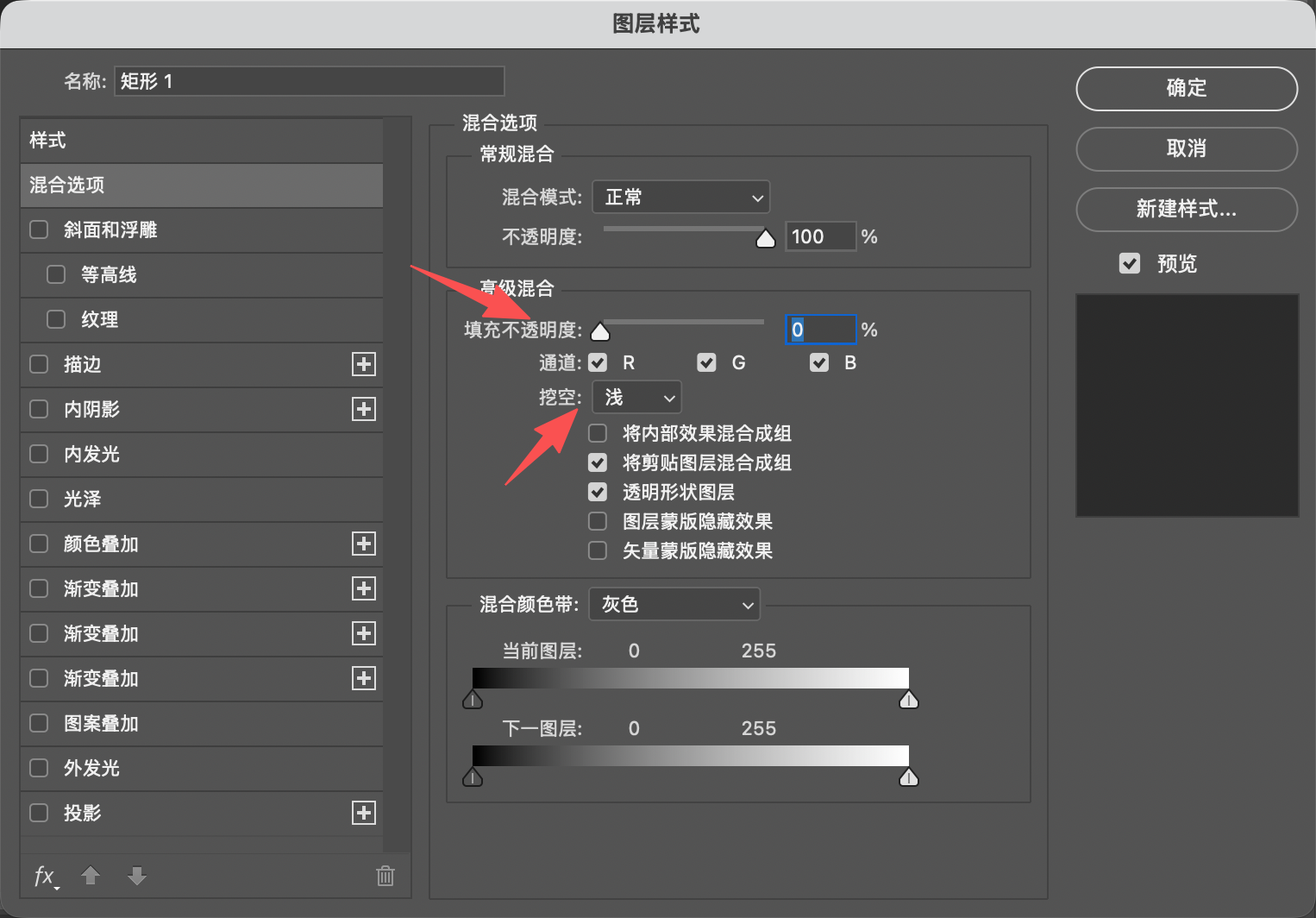Move effect up with up arrow icon

click(x=91, y=876)
